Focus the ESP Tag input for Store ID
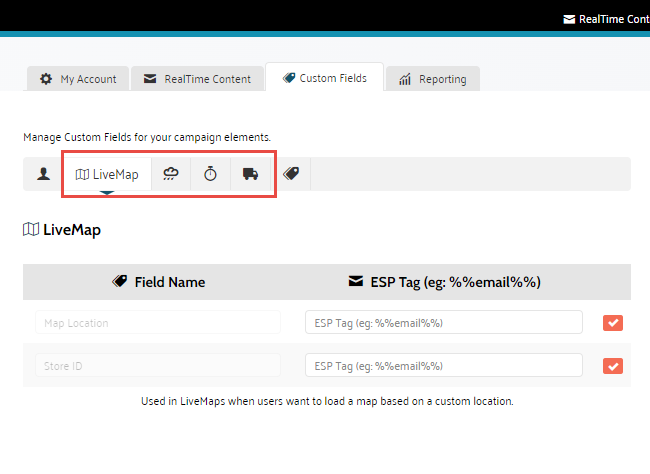650x474 pixels. pos(443,366)
